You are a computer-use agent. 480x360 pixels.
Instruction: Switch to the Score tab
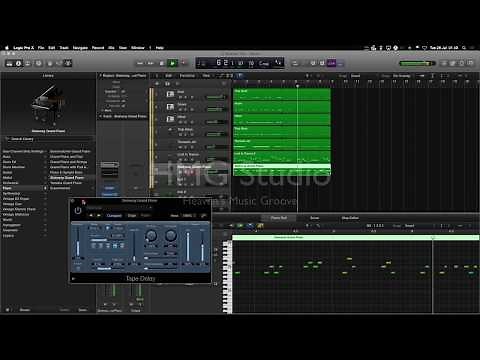pos(315,218)
